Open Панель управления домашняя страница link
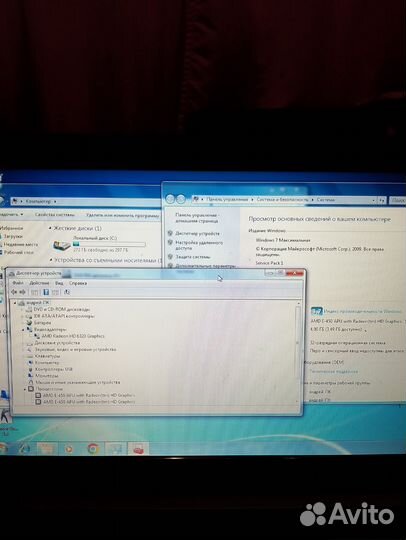Viewport: 406px width, 540px height. (x=197, y=218)
